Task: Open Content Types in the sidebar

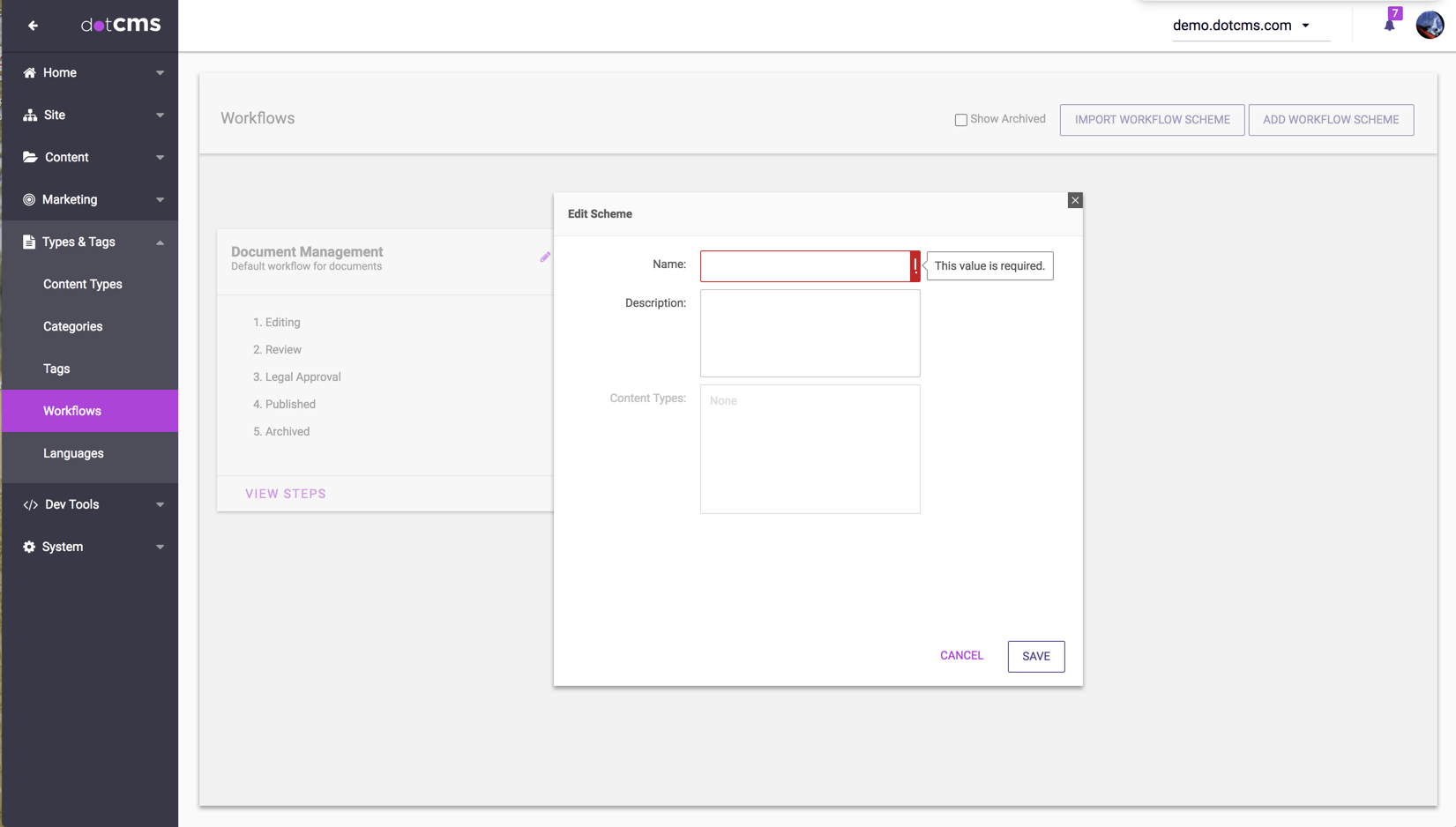Action: point(83,284)
